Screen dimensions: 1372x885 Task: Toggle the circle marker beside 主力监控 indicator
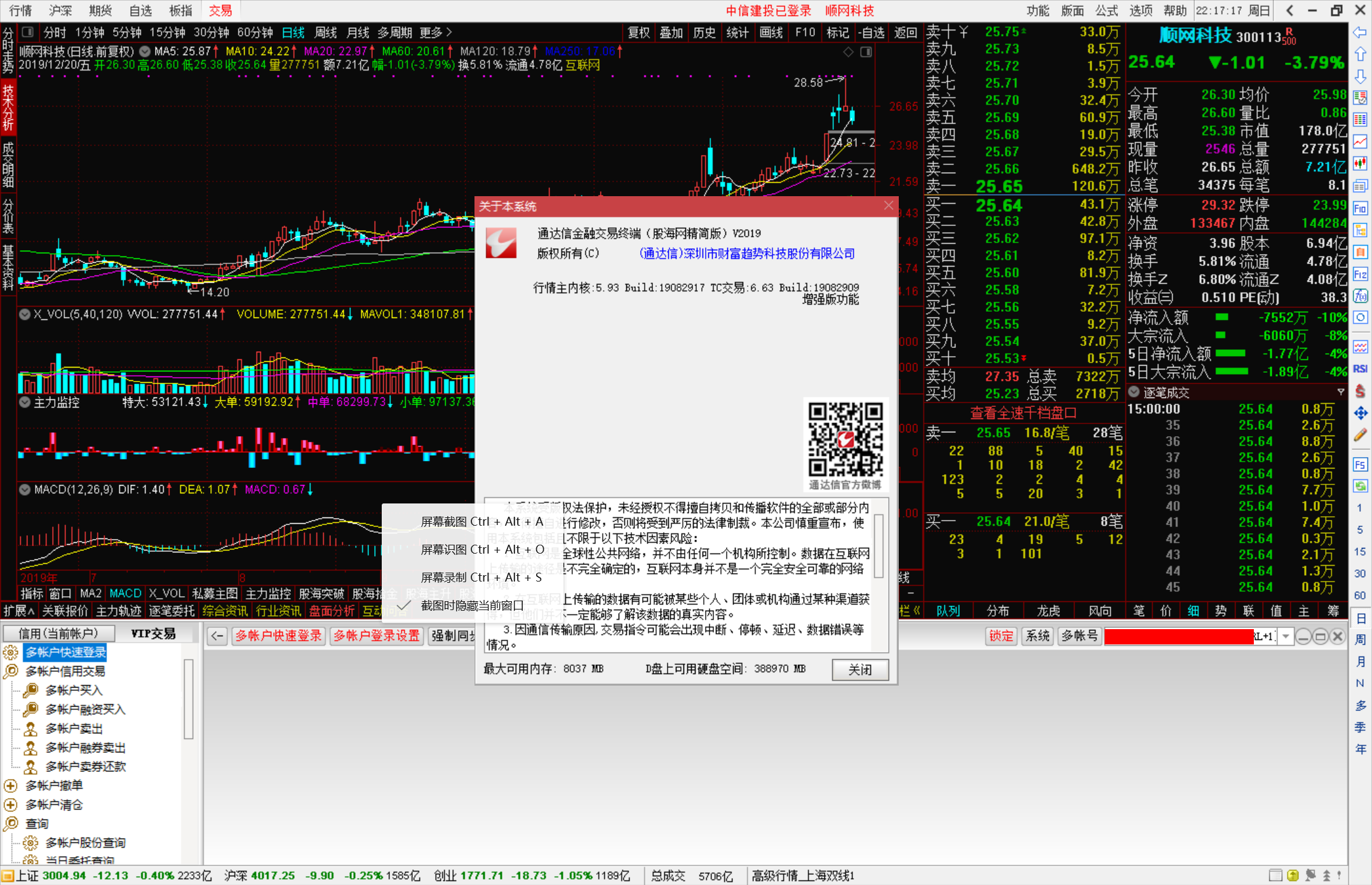(25, 402)
